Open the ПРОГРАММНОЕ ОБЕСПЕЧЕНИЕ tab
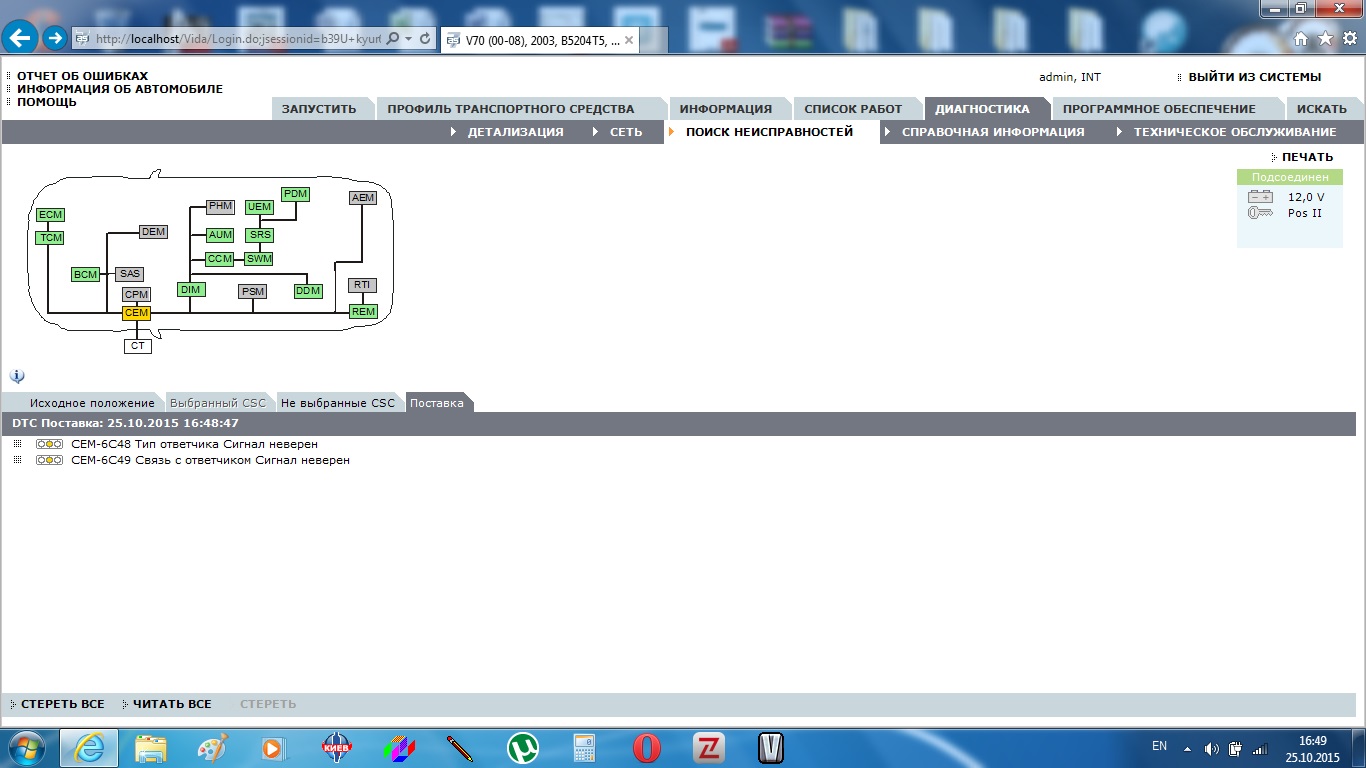This screenshot has width=1366, height=768. (x=1159, y=109)
